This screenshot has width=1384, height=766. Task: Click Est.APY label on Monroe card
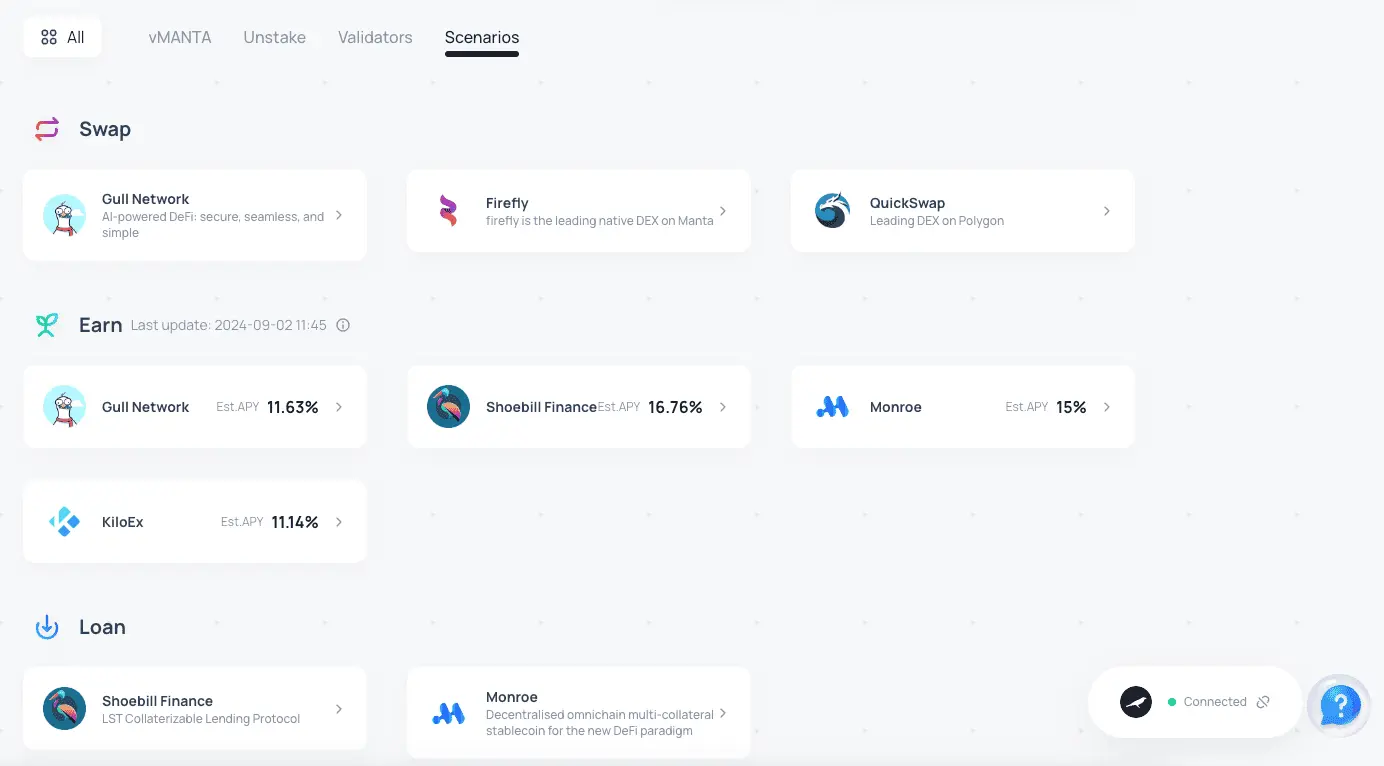1027,407
